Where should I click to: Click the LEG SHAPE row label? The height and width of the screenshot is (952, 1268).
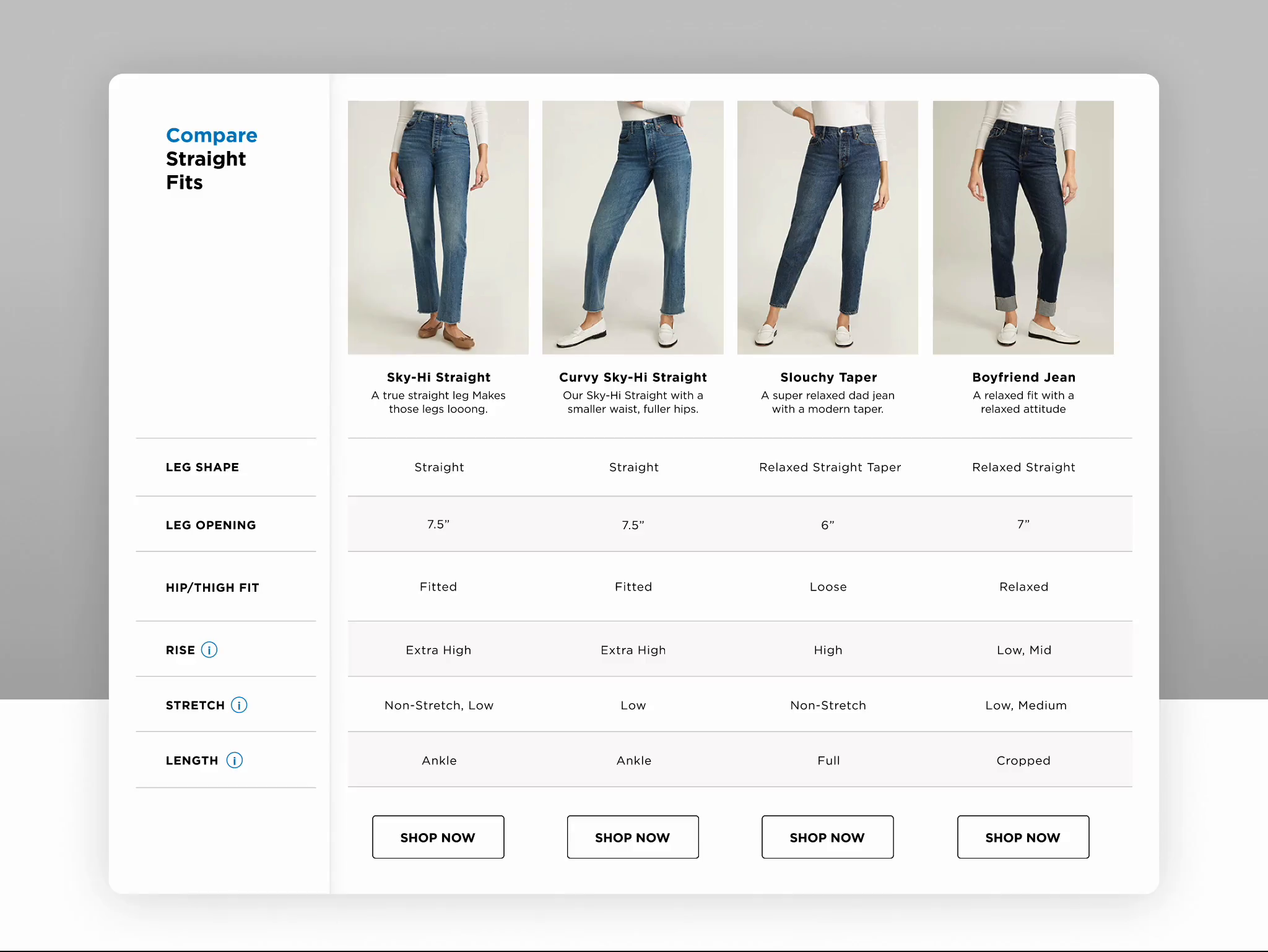[x=203, y=467]
